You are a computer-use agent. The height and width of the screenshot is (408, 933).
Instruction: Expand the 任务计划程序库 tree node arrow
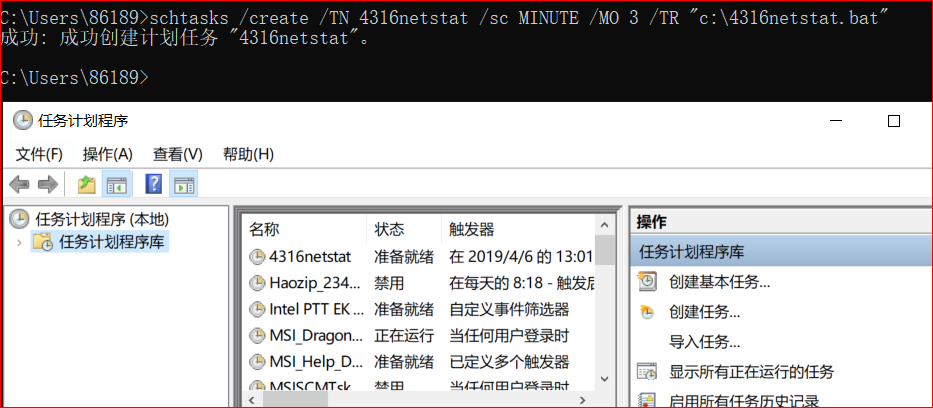(20, 243)
